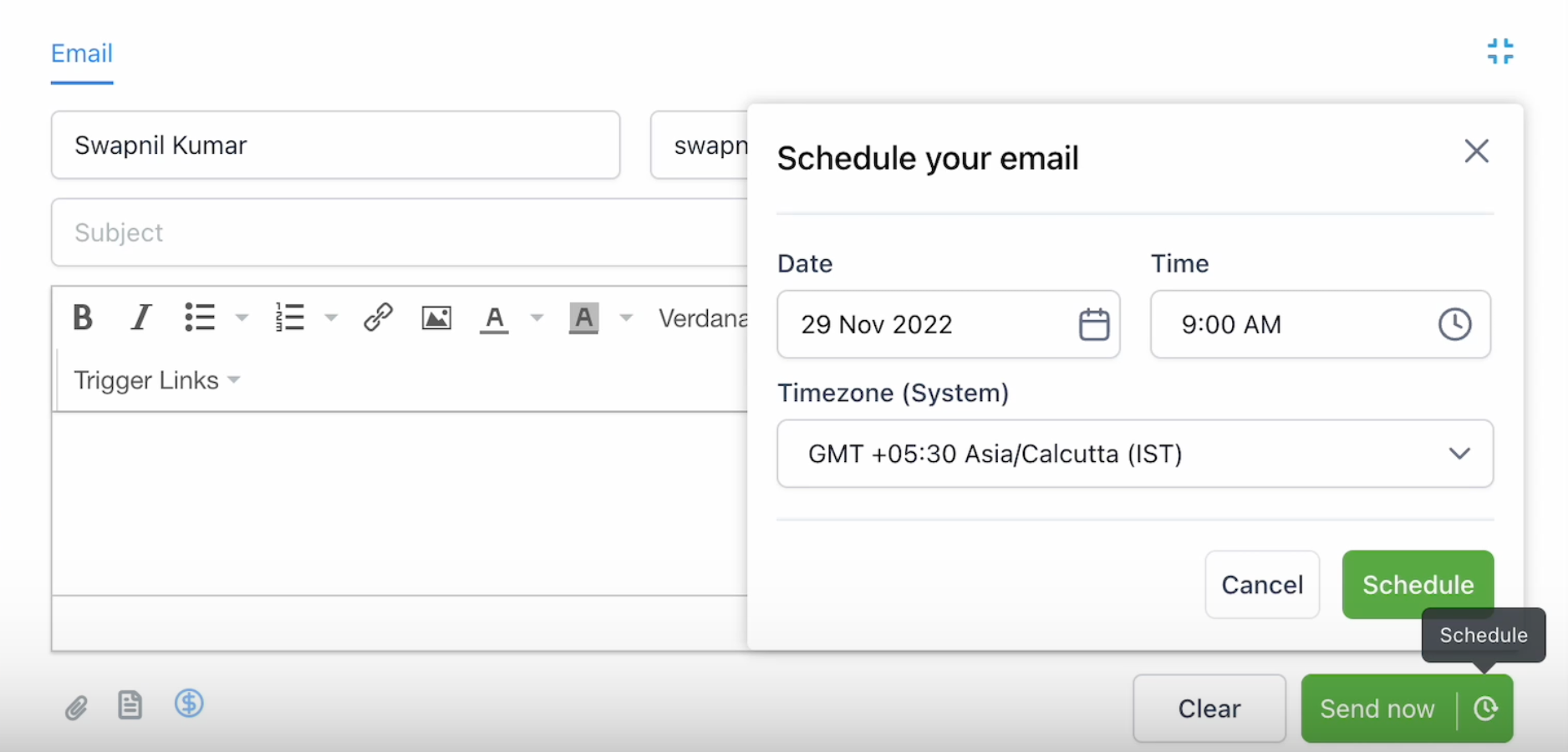Collapse the email composer view
Viewport: 1568px width, 752px height.
[x=1500, y=52]
